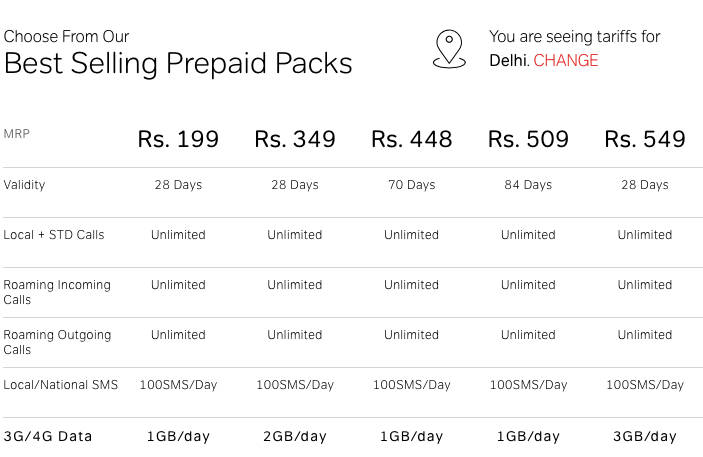Click the CHANGE location link
Image resolution: width=703 pixels, height=457 pixels.
tap(566, 60)
